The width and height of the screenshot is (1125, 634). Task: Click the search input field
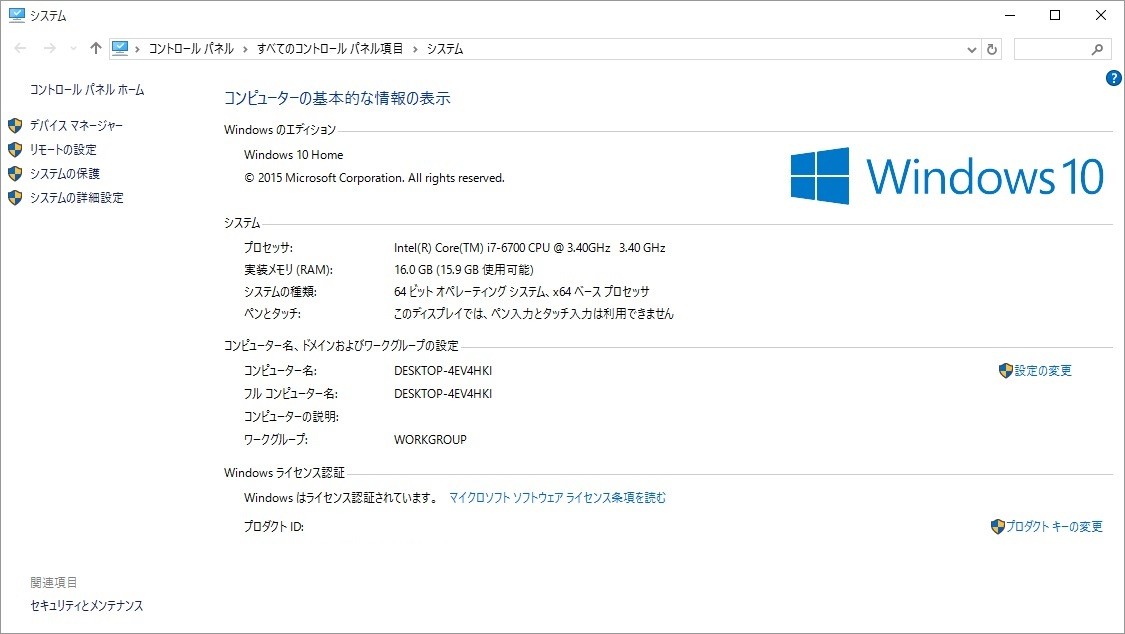pos(1052,49)
